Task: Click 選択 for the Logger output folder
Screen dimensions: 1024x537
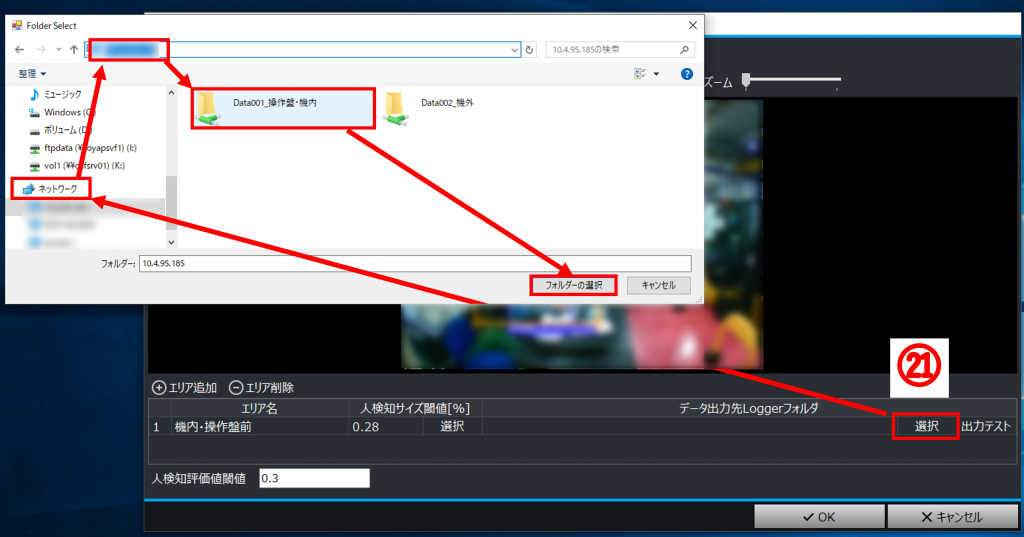Action: 925,427
